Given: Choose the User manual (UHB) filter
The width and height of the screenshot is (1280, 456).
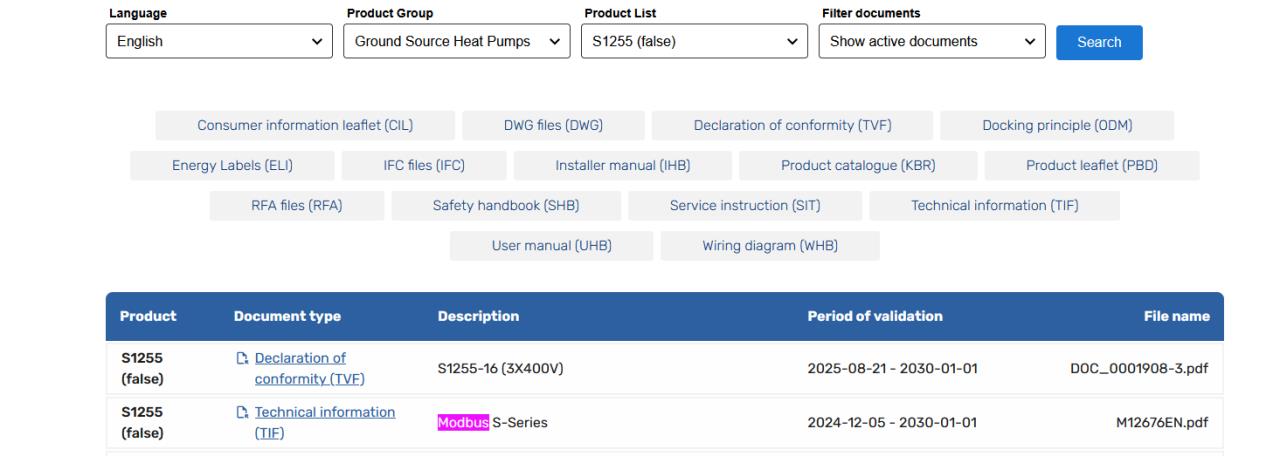Looking at the screenshot, I should (551, 246).
